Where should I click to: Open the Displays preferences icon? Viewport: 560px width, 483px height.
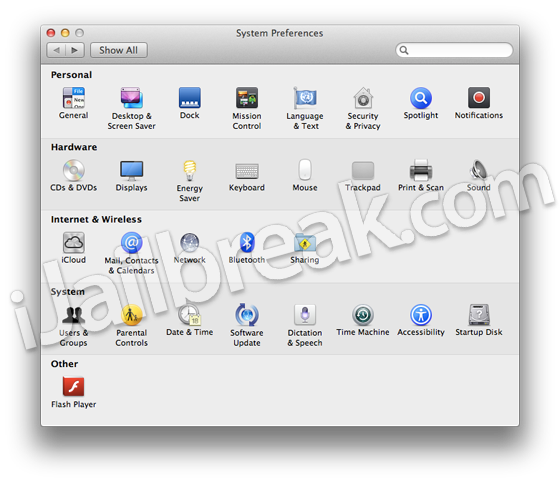point(131,170)
